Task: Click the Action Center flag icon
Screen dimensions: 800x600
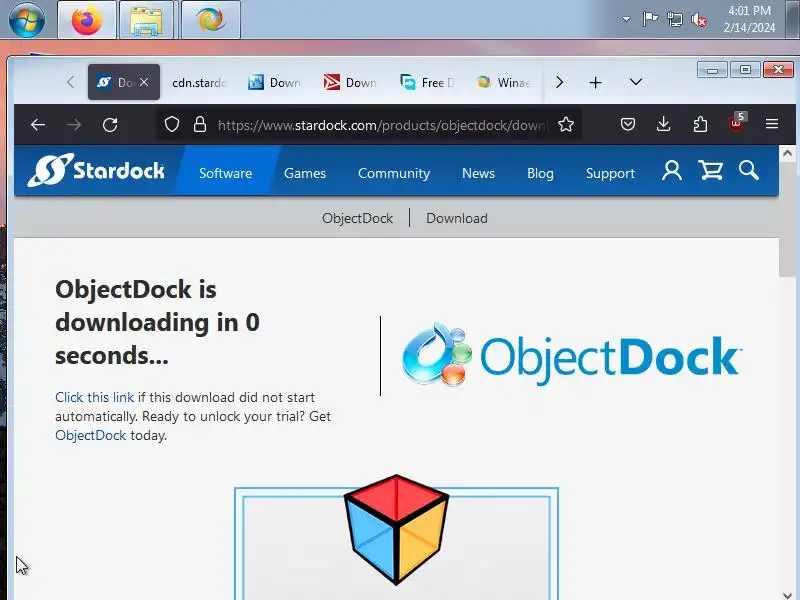Action: (650, 19)
